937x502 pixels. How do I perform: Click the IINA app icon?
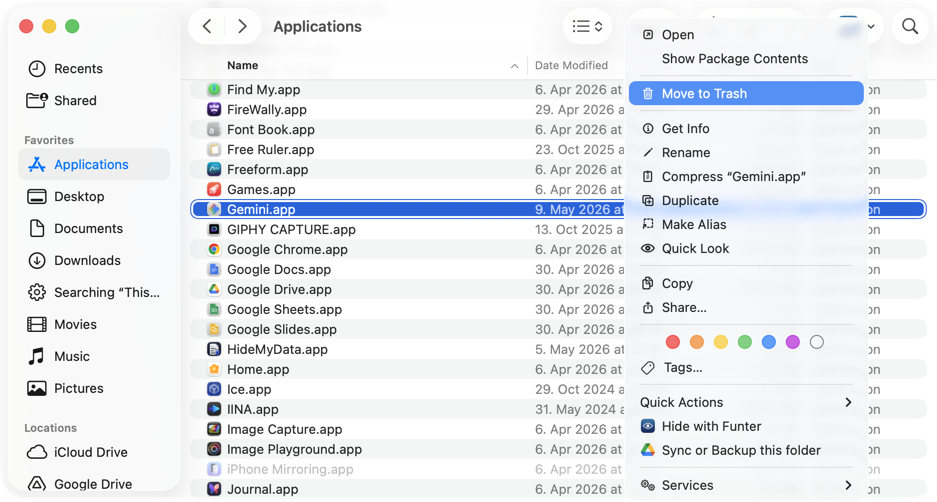214,409
